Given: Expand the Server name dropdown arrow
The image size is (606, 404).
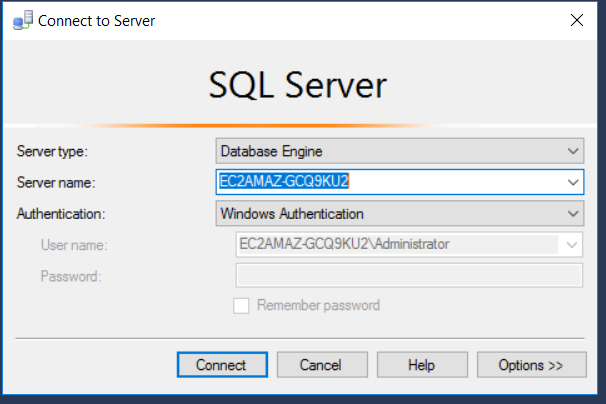Looking at the screenshot, I should click(573, 182).
